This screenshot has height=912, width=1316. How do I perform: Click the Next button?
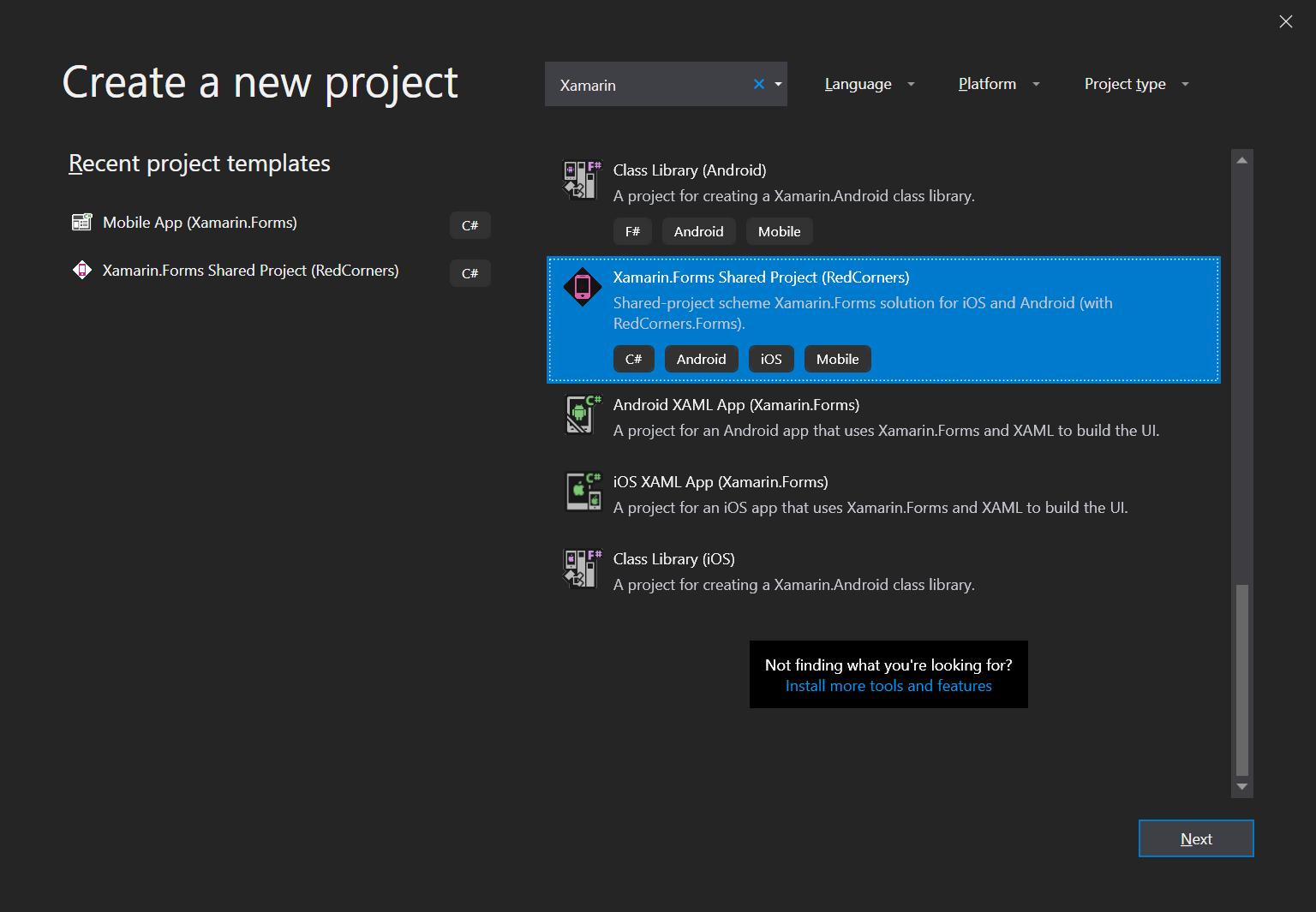tap(1196, 838)
